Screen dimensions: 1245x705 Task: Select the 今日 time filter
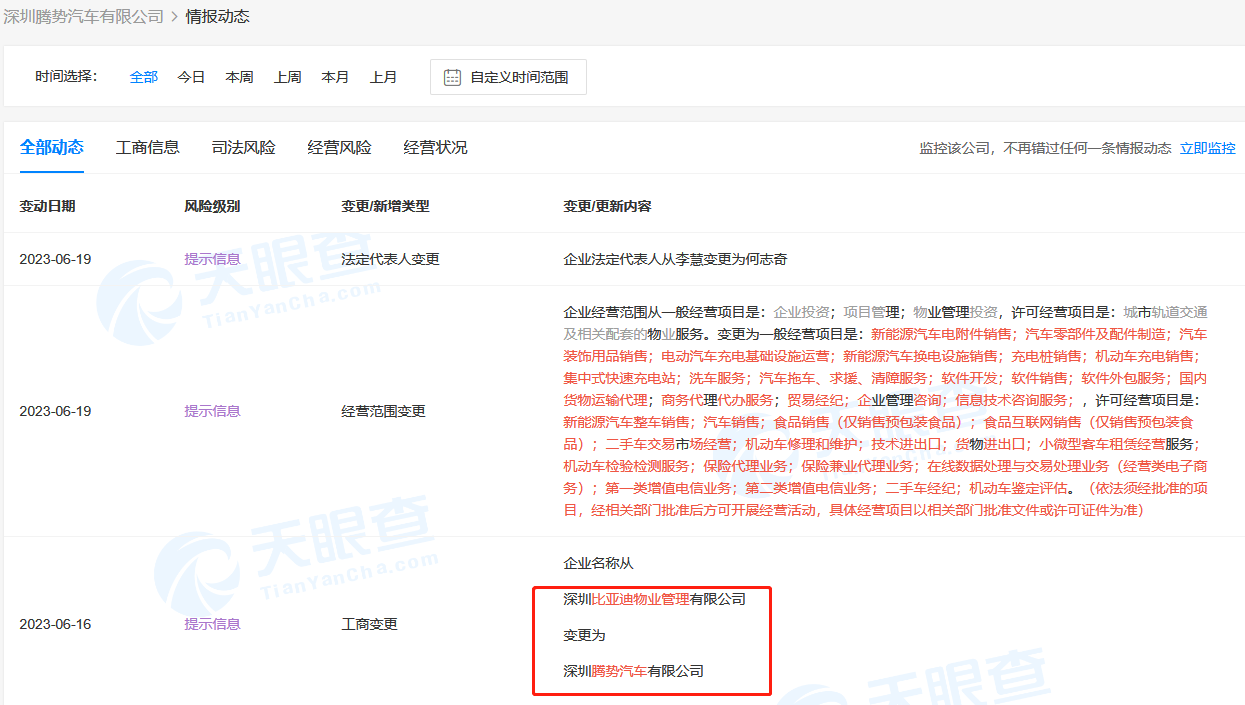click(x=191, y=77)
